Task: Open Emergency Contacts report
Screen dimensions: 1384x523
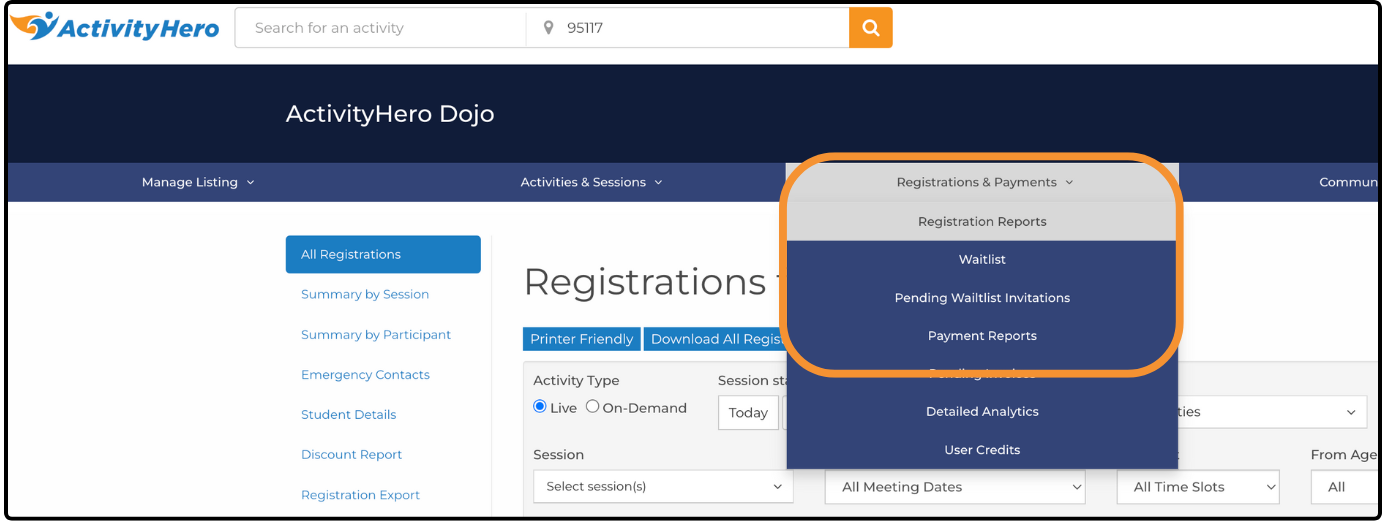Action: (365, 375)
